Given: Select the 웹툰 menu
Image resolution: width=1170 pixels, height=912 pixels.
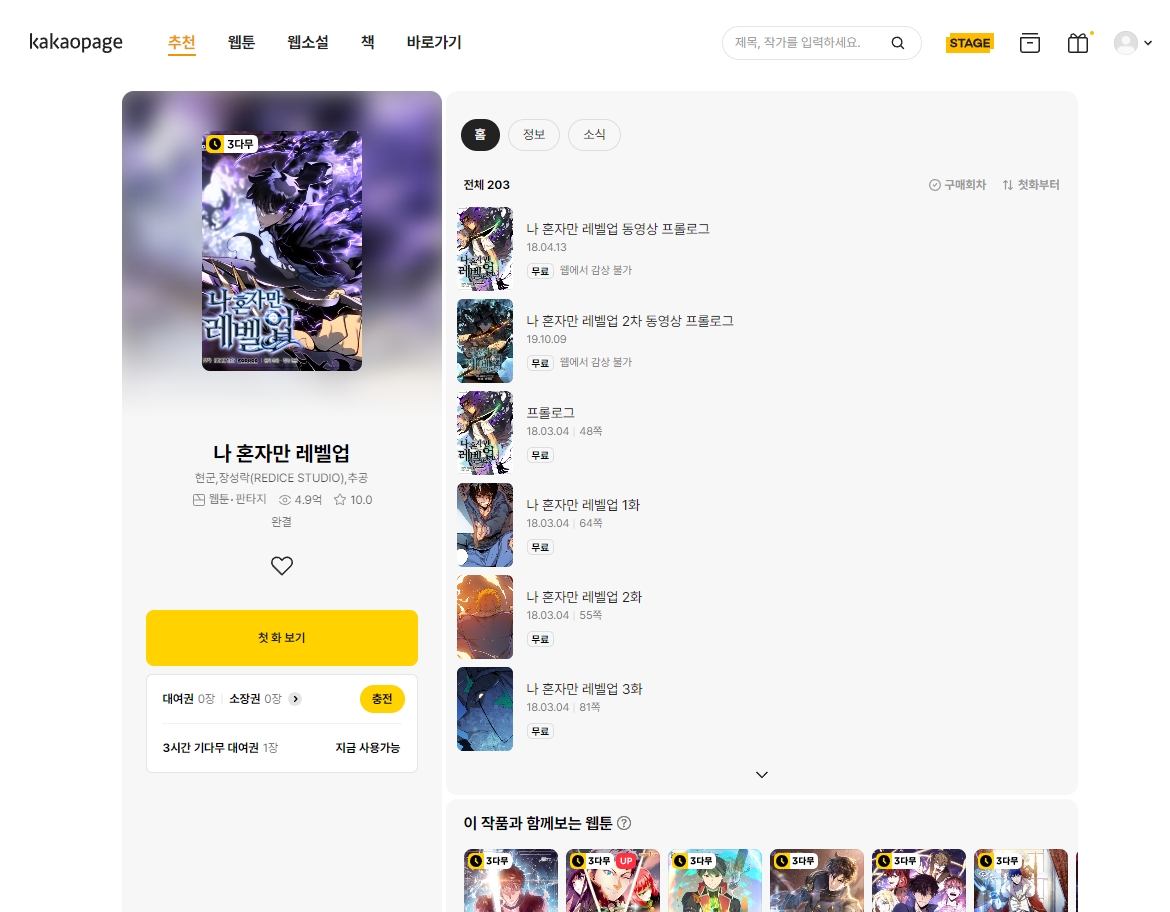Looking at the screenshot, I should (241, 43).
